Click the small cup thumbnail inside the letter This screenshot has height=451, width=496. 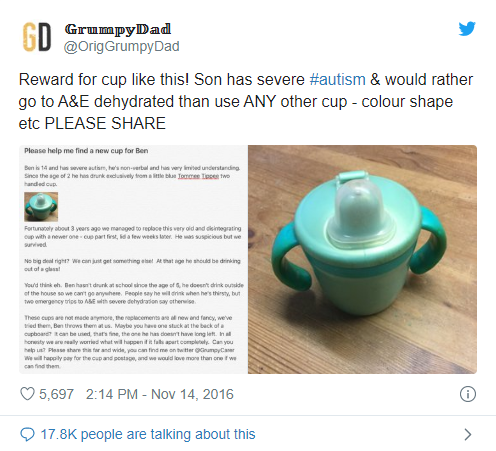pyautogui.click(x=41, y=207)
